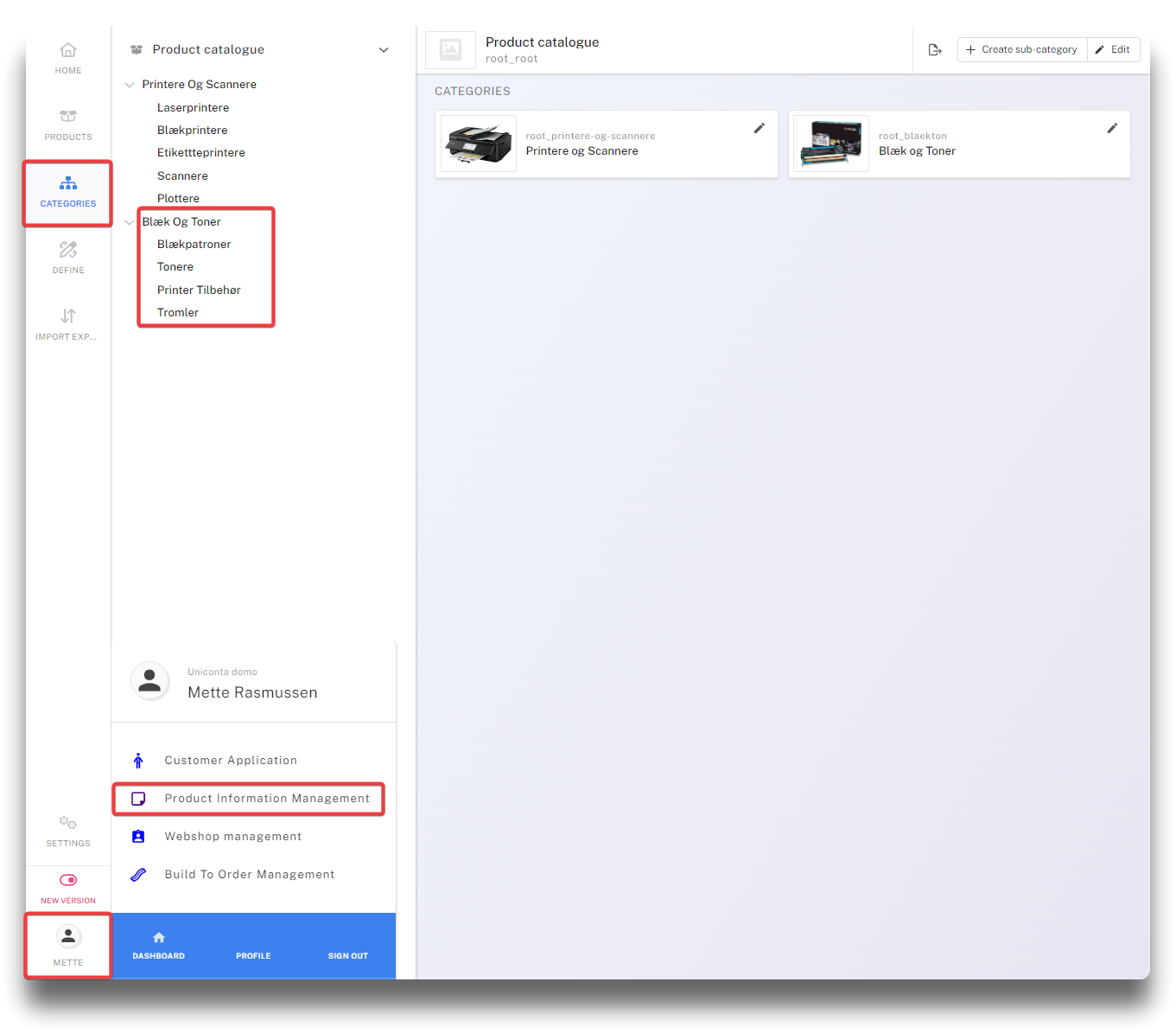Go to Dashboard in user panel
Viewport: 1176px width, 1033px height.
[x=159, y=946]
